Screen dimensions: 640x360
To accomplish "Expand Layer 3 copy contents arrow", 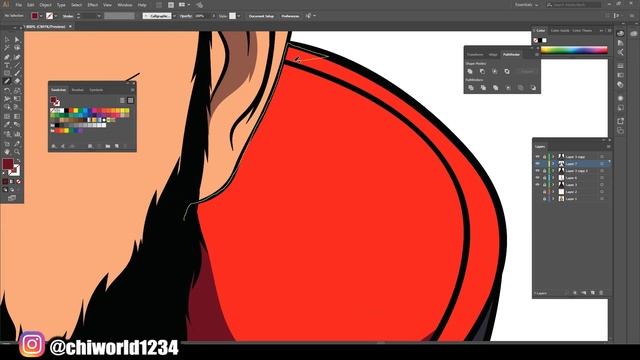I will click(554, 157).
